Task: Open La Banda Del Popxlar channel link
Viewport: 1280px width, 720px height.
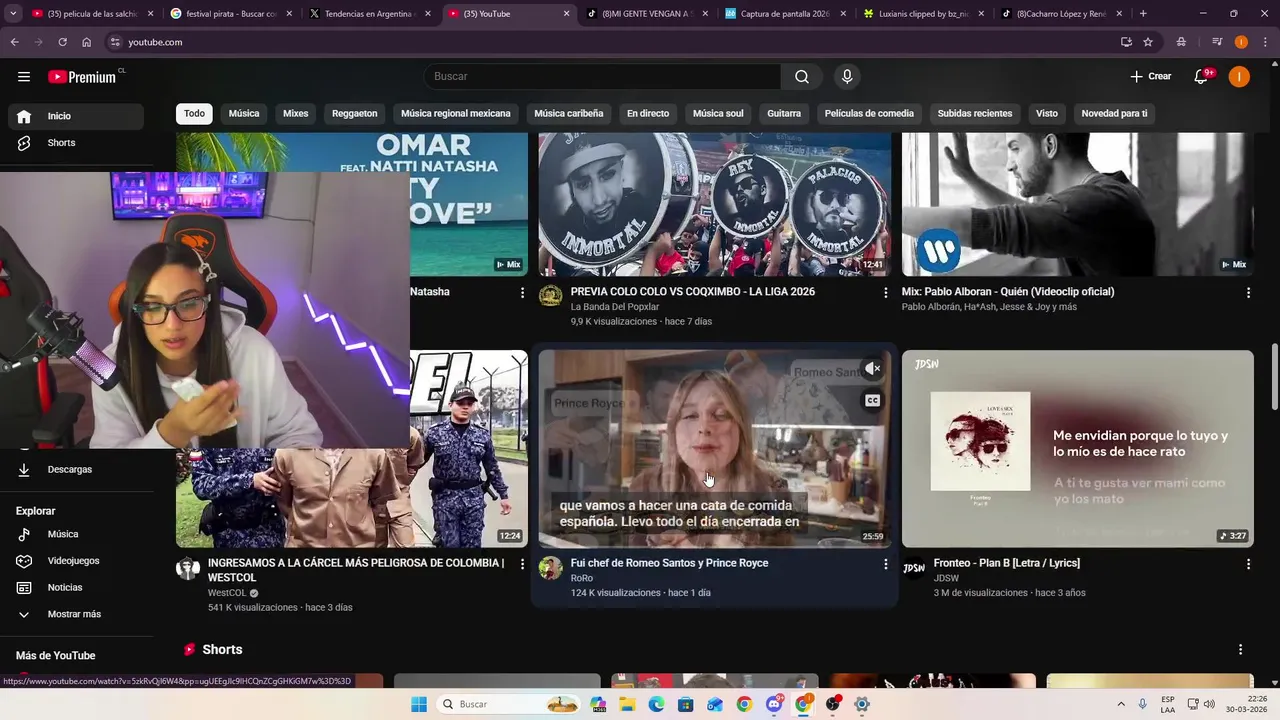Action: [x=615, y=307]
